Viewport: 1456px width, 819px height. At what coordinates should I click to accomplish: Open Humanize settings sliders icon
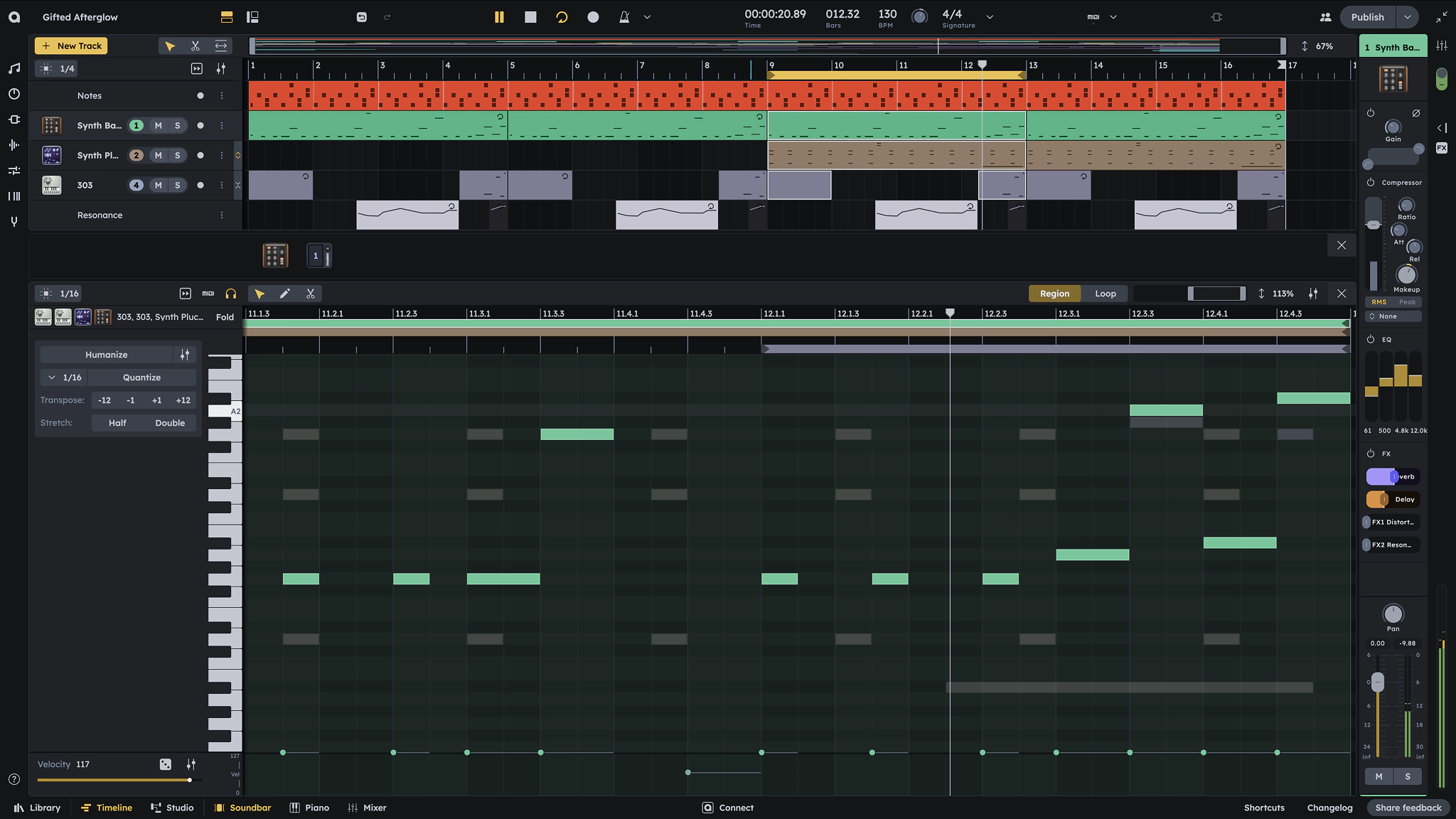(185, 354)
